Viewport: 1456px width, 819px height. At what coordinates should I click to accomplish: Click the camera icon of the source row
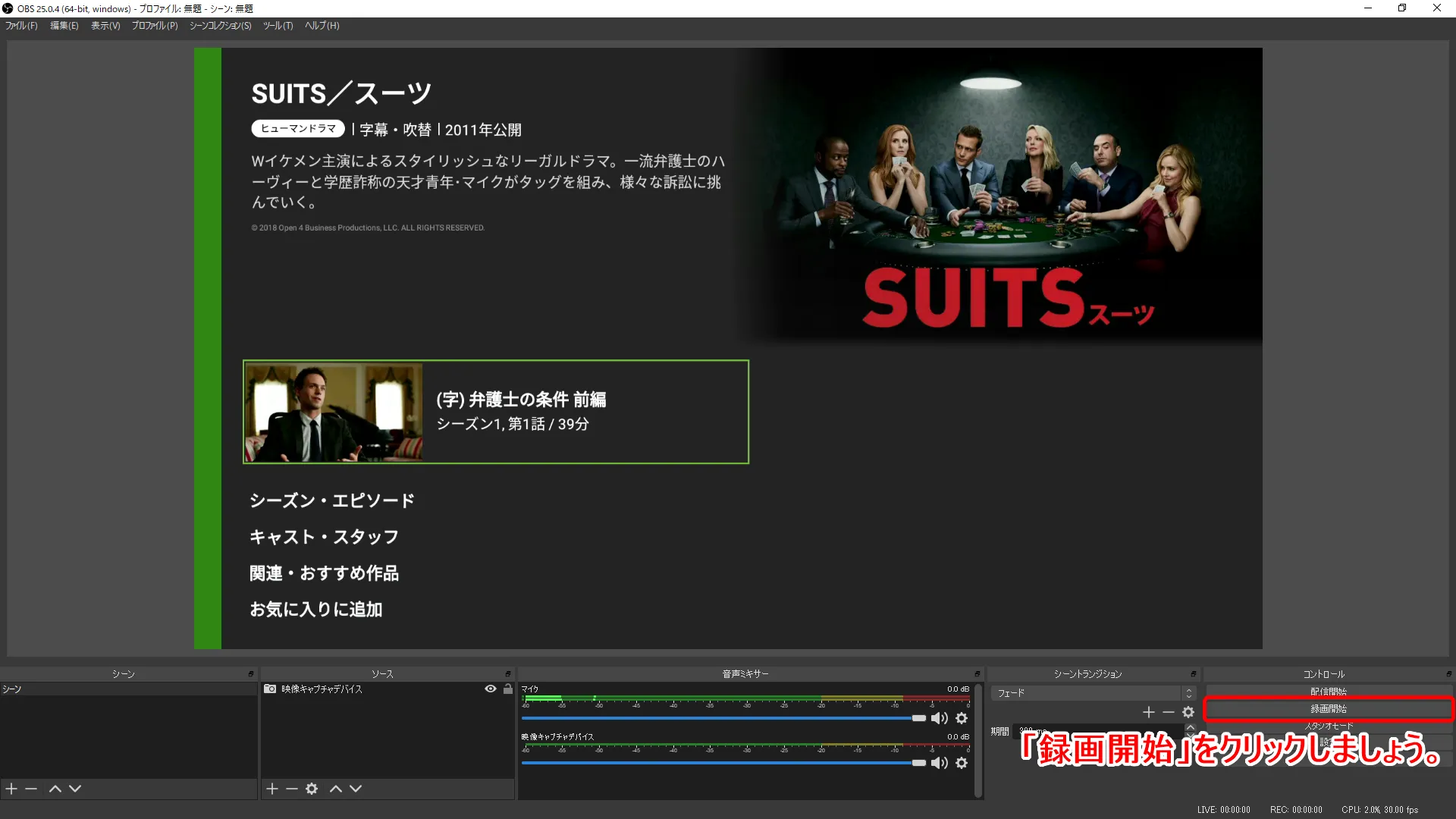point(270,689)
